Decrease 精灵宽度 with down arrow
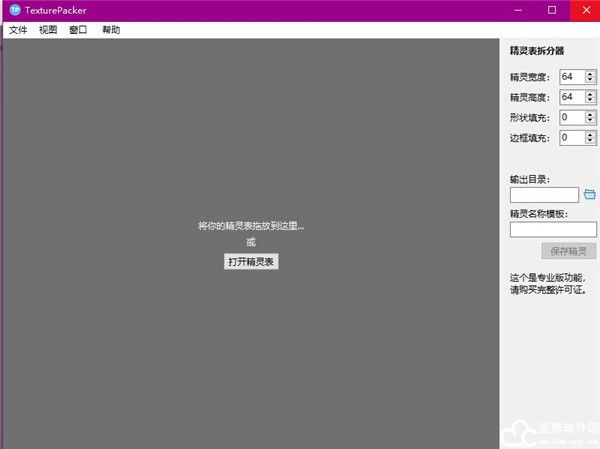 click(590, 80)
